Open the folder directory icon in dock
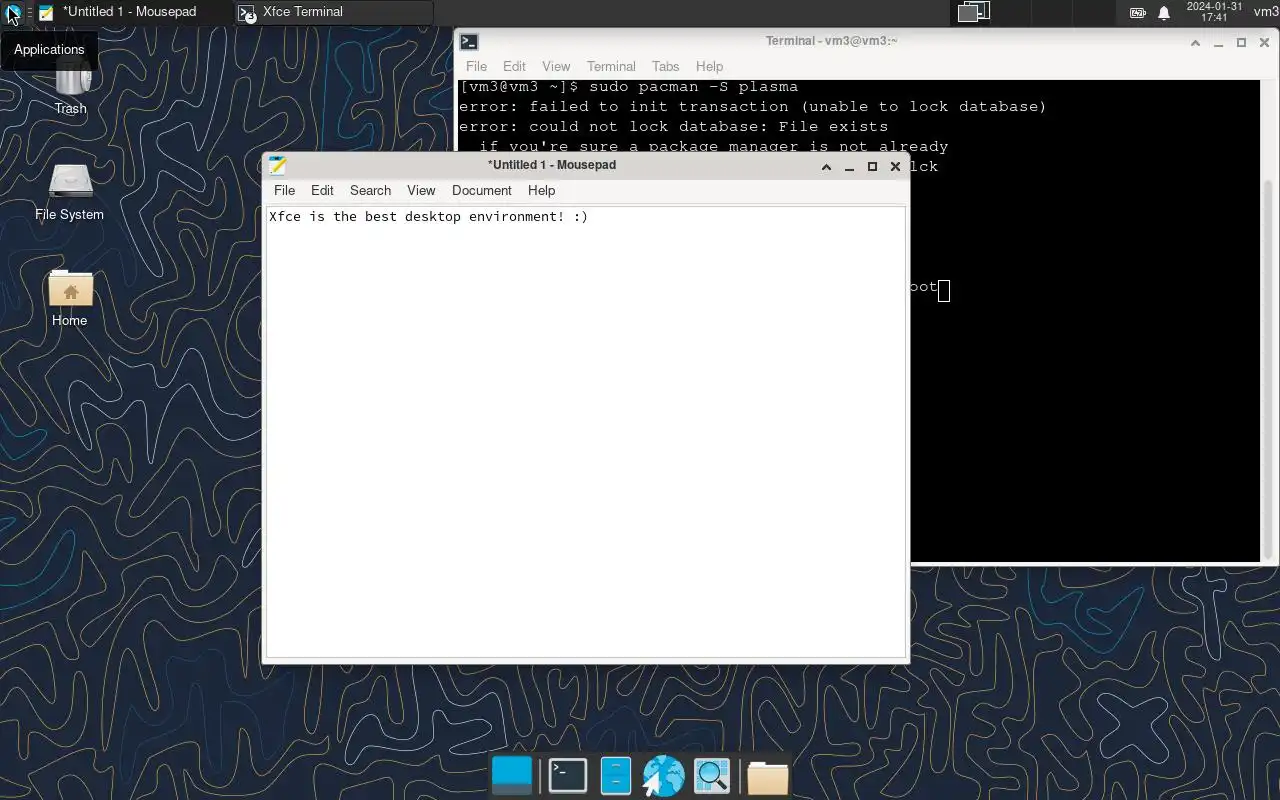This screenshot has height=800, width=1280. [767, 777]
